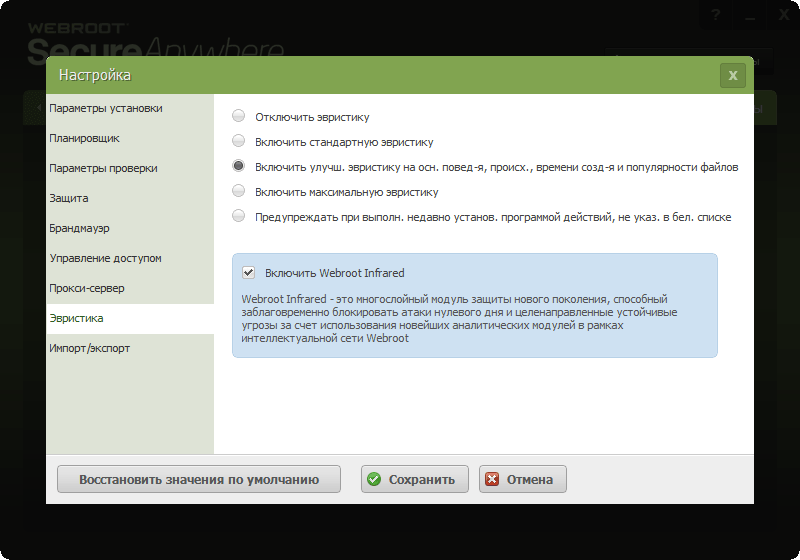This screenshot has height=560, width=800.
Task: Open 'Управление доступом' section
Action: point(130,259)
